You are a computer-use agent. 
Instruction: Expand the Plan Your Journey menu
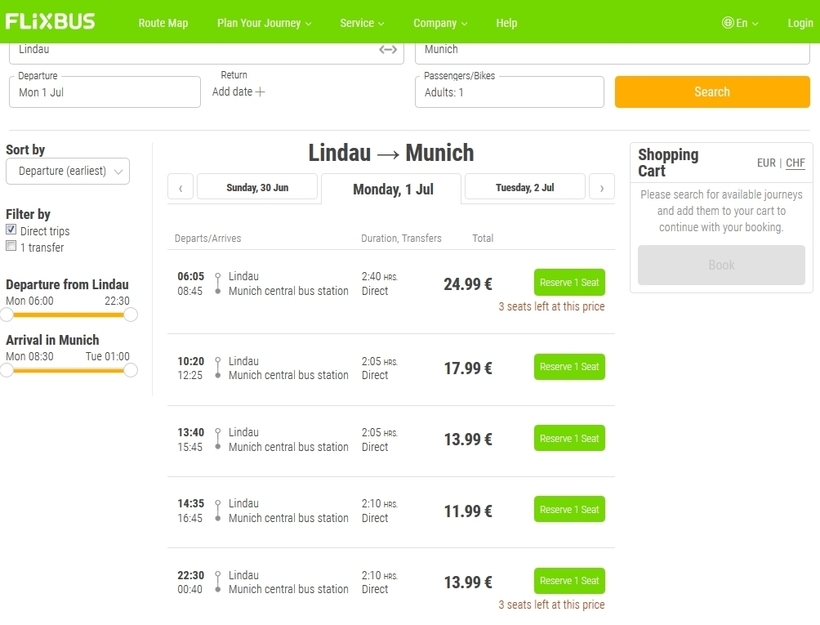(x=264, y=23)
